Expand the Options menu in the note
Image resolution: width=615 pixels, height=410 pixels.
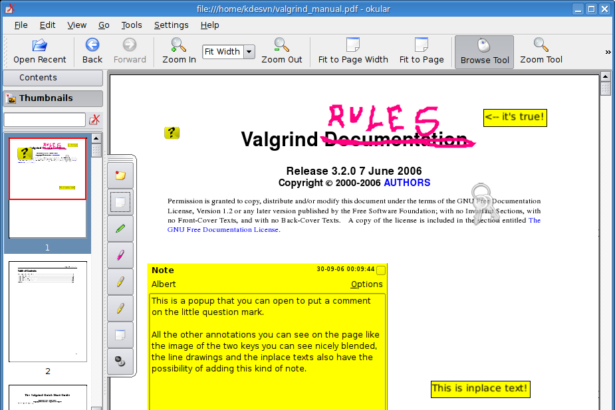click(x=366, y=284)
